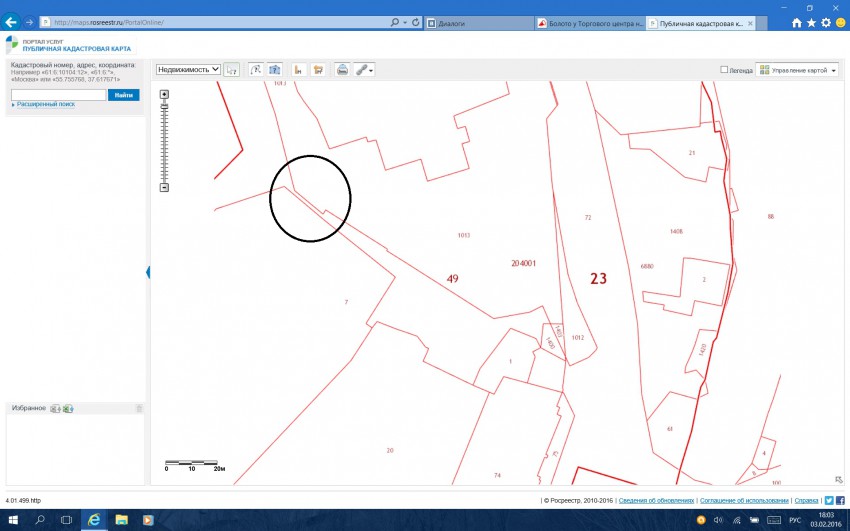Screen dimensions: 850x531
Task: Open the Соглашение об использовании link
Action: click(745, 499)
